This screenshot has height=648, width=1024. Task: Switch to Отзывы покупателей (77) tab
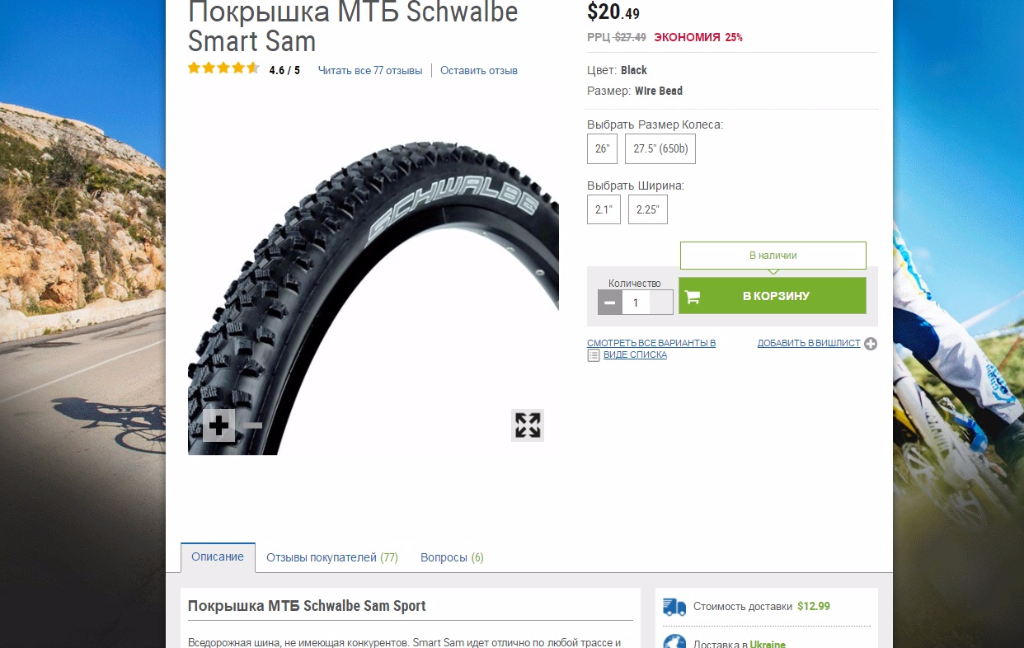pos(332,557)
